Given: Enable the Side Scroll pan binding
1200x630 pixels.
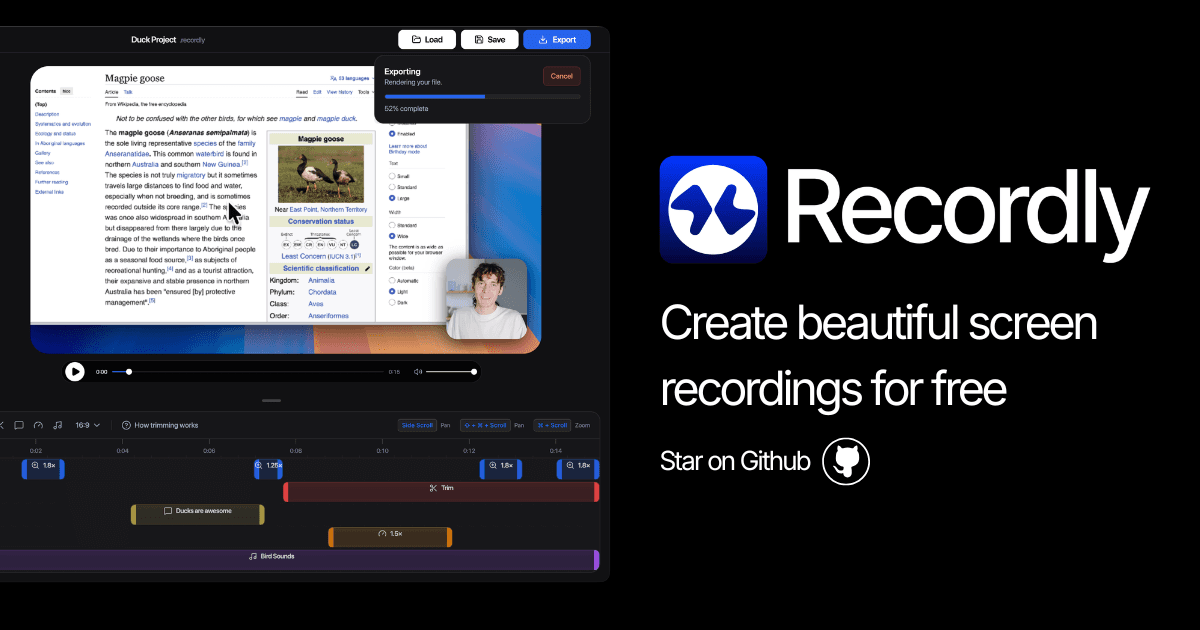Looking at the screenshot, I should (x=417, y=425).
